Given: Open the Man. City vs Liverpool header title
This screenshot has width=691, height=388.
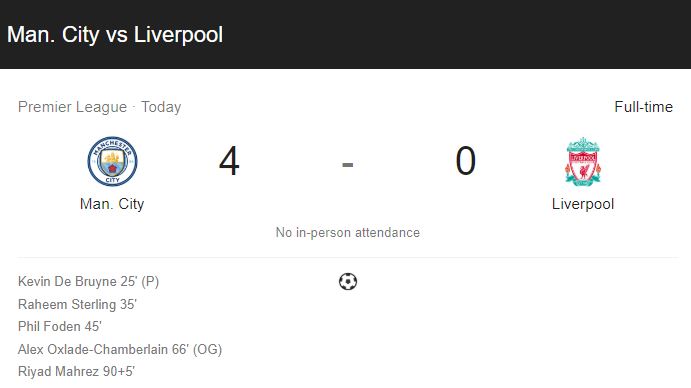Looking at the screenshot, I should (115, 34).
